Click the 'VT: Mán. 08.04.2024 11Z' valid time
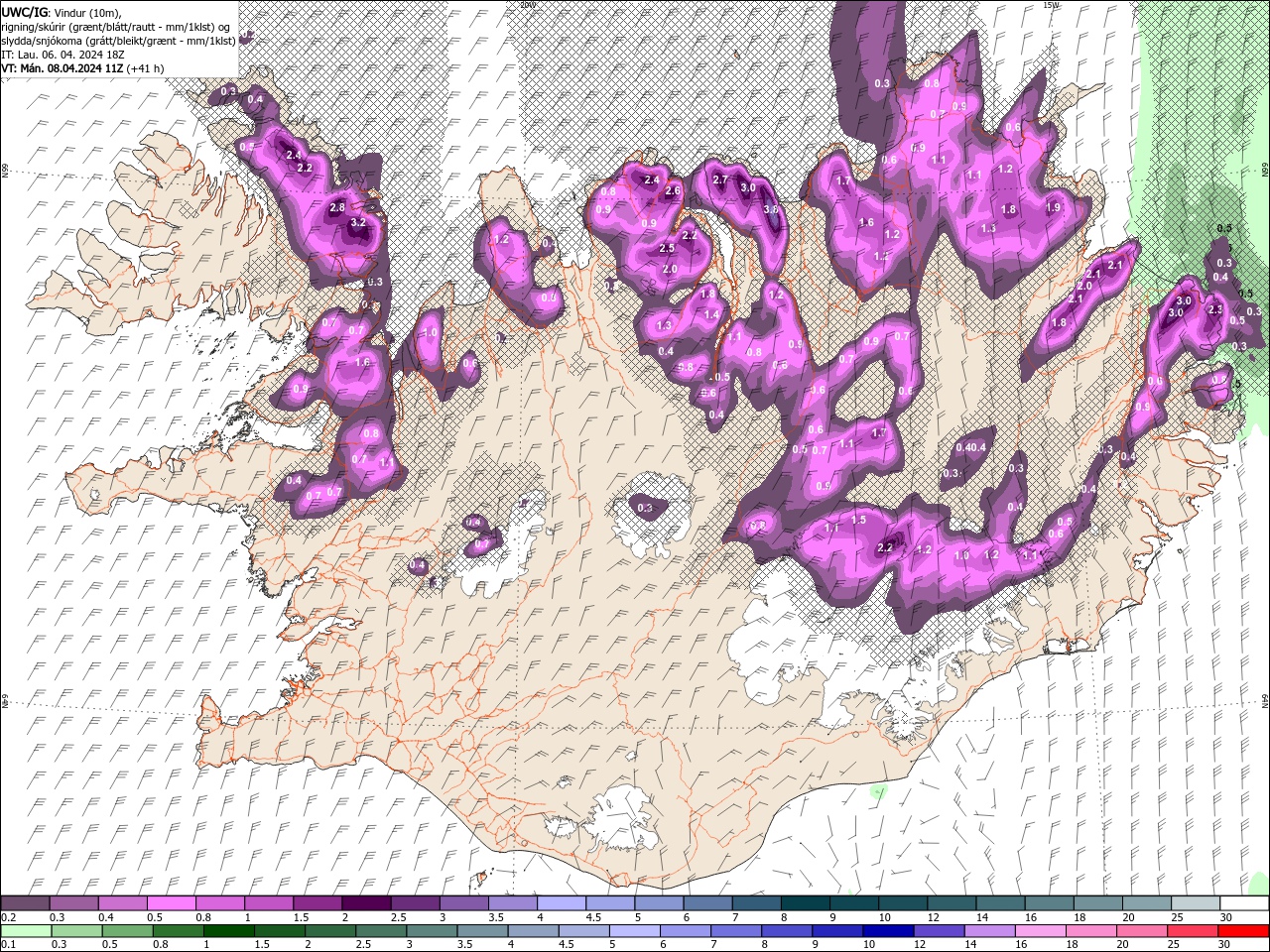The image size is (1270, 952). click(x=63, y=68)
